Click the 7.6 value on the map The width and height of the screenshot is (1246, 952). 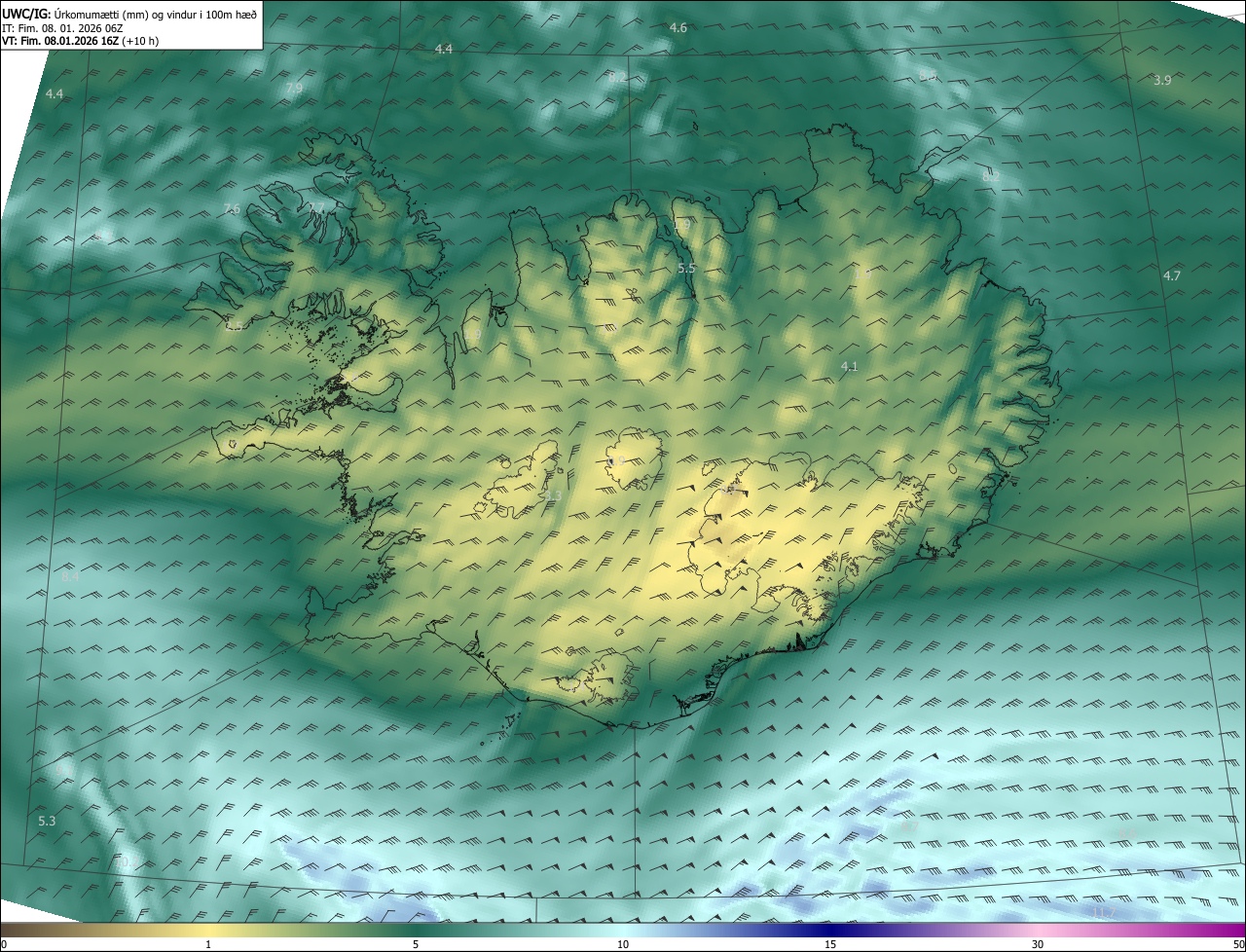tap(231, 209)
